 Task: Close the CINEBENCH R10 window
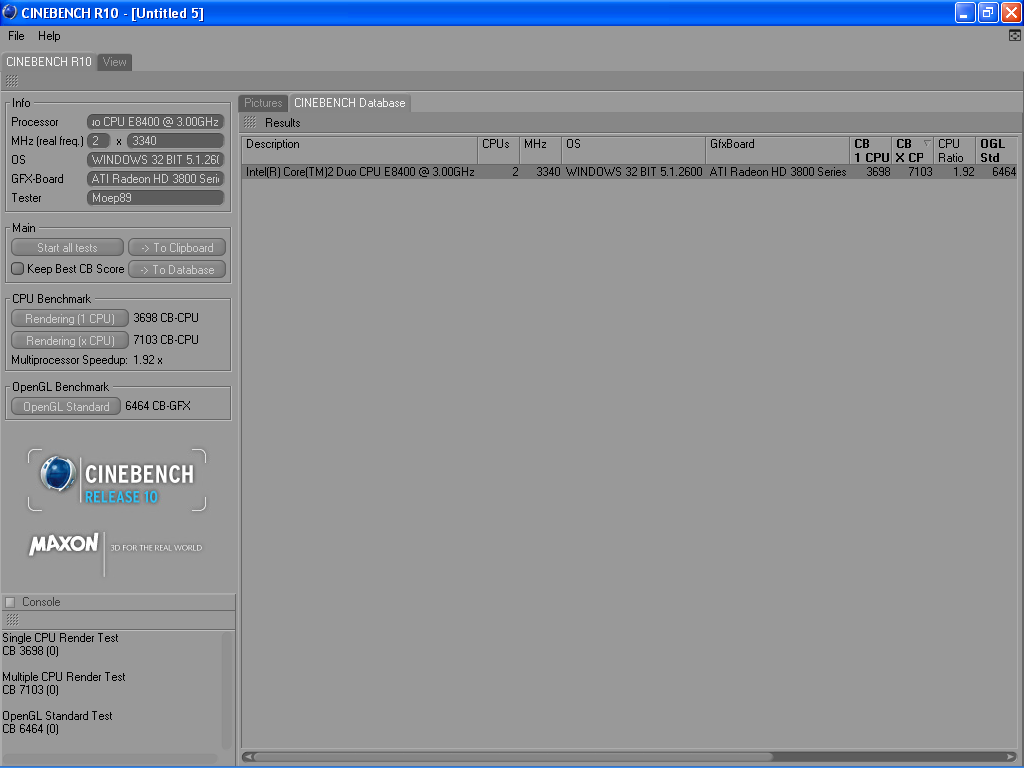[1011, 12]
